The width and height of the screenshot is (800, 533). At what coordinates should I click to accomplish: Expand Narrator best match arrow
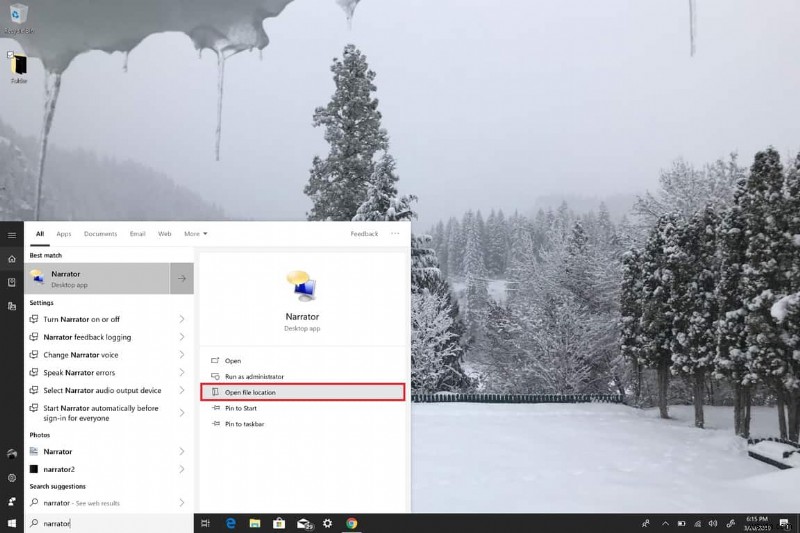pos(182,278)
